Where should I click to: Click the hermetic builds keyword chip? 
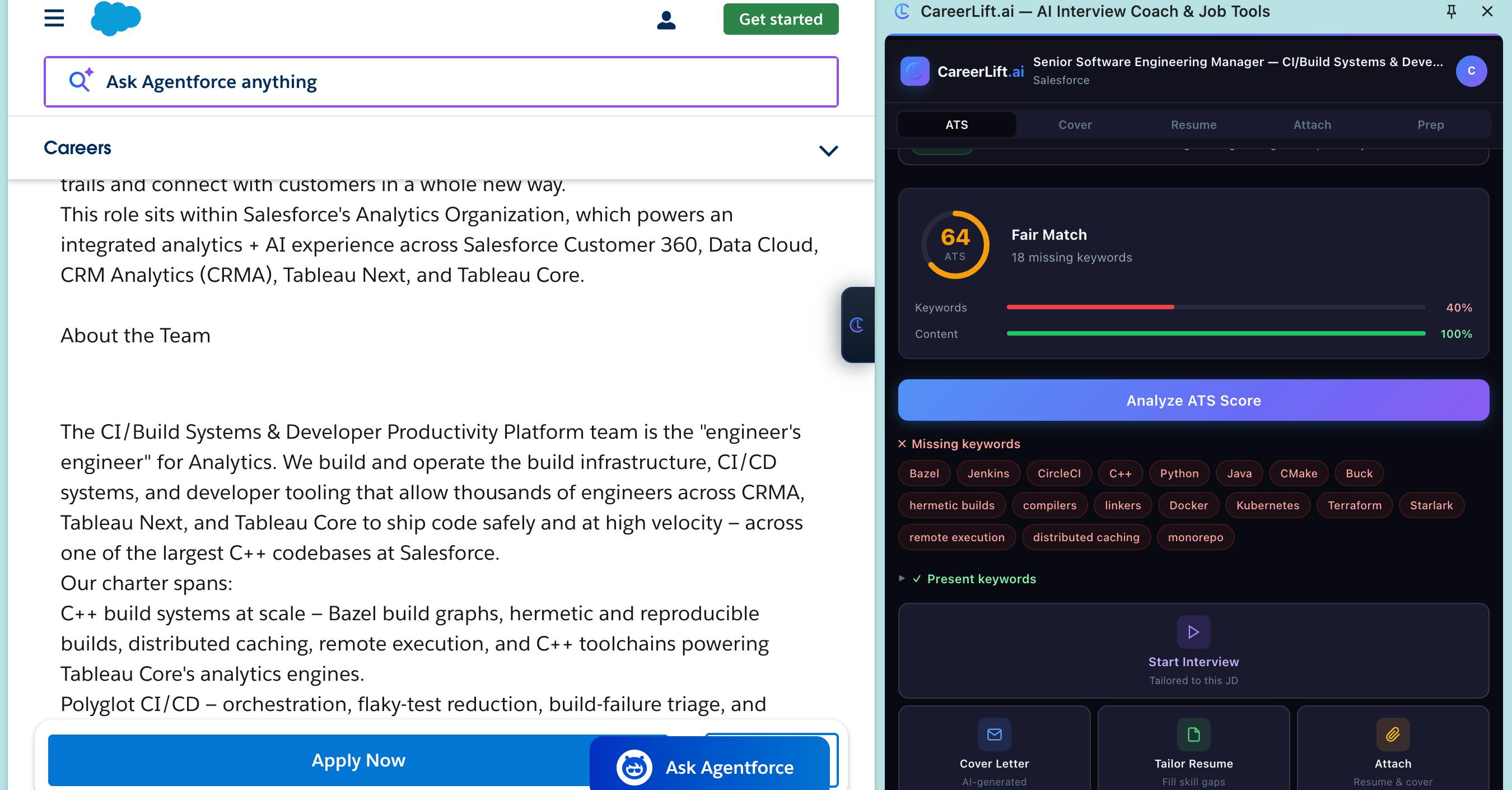coord(951,505)
